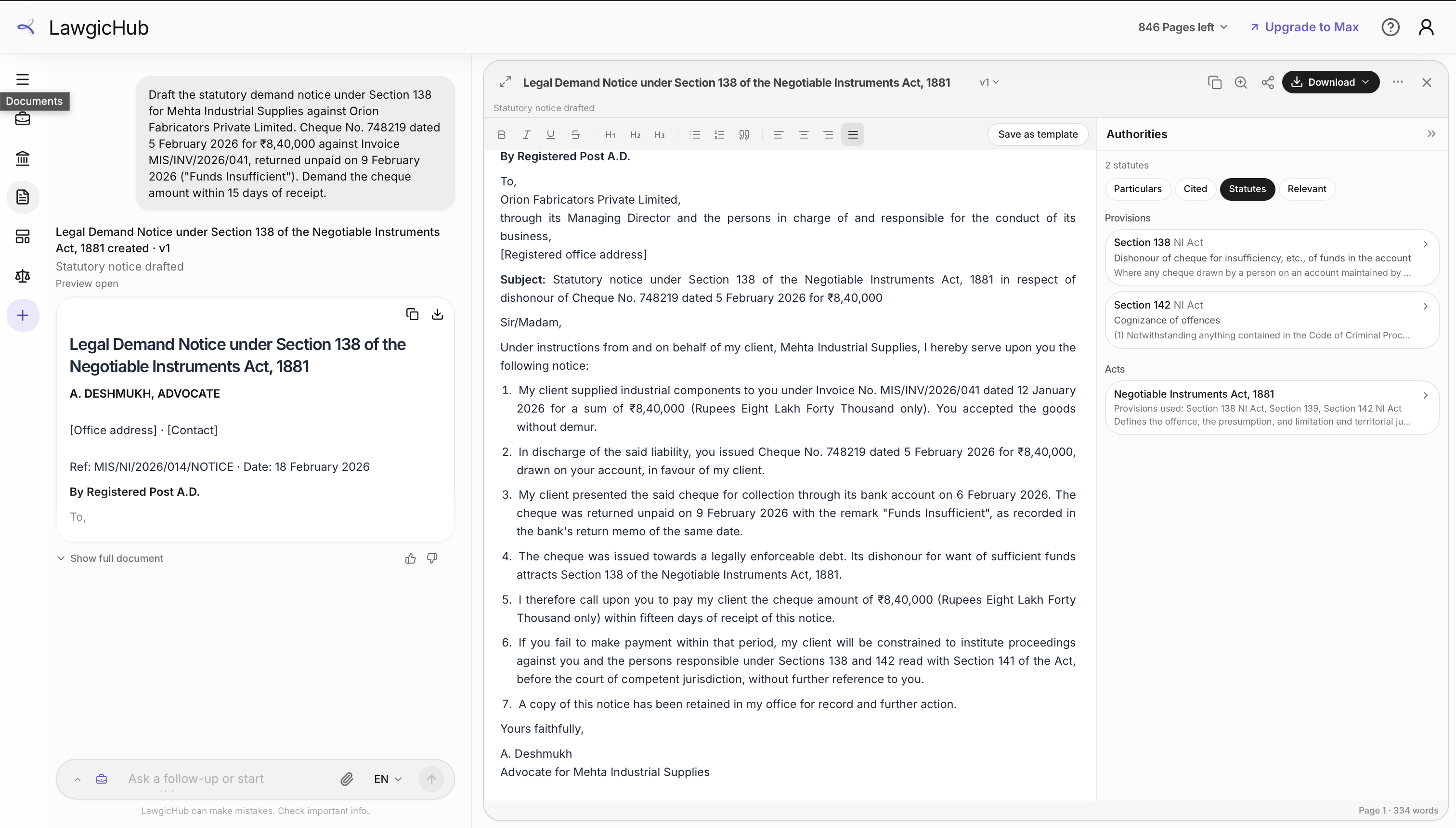Toggle underline formatting
This screenshot has width=1456, height=828.
[x=550, y=135]
